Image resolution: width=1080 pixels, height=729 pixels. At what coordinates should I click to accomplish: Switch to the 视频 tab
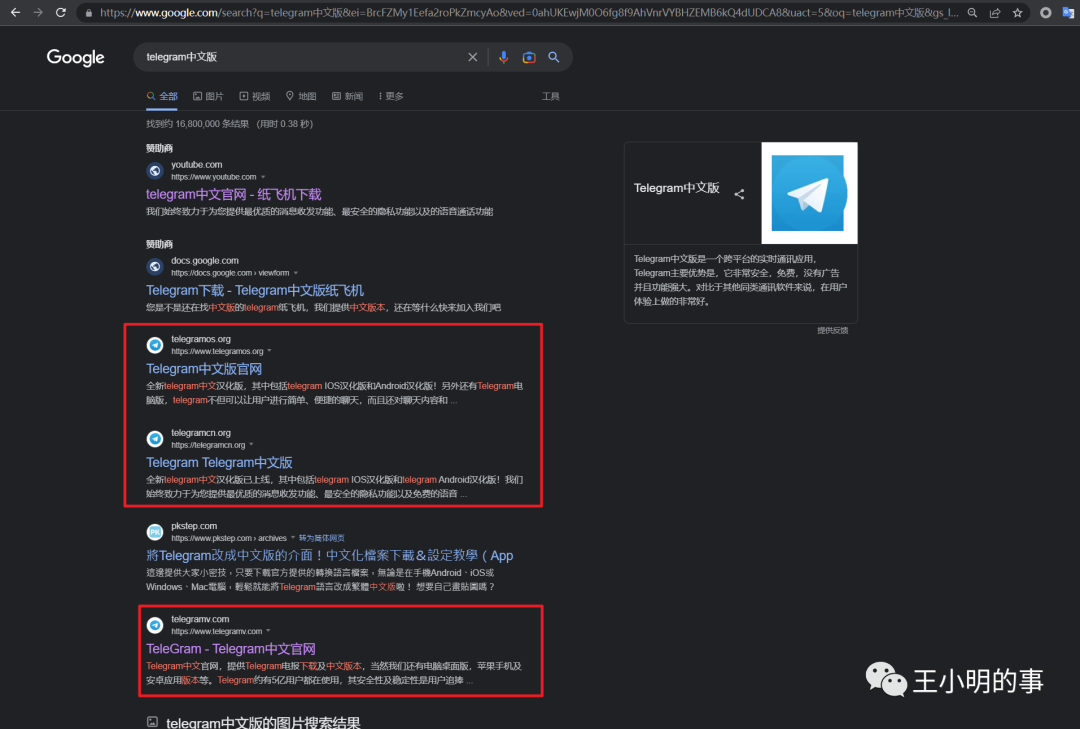click(254, 96)
